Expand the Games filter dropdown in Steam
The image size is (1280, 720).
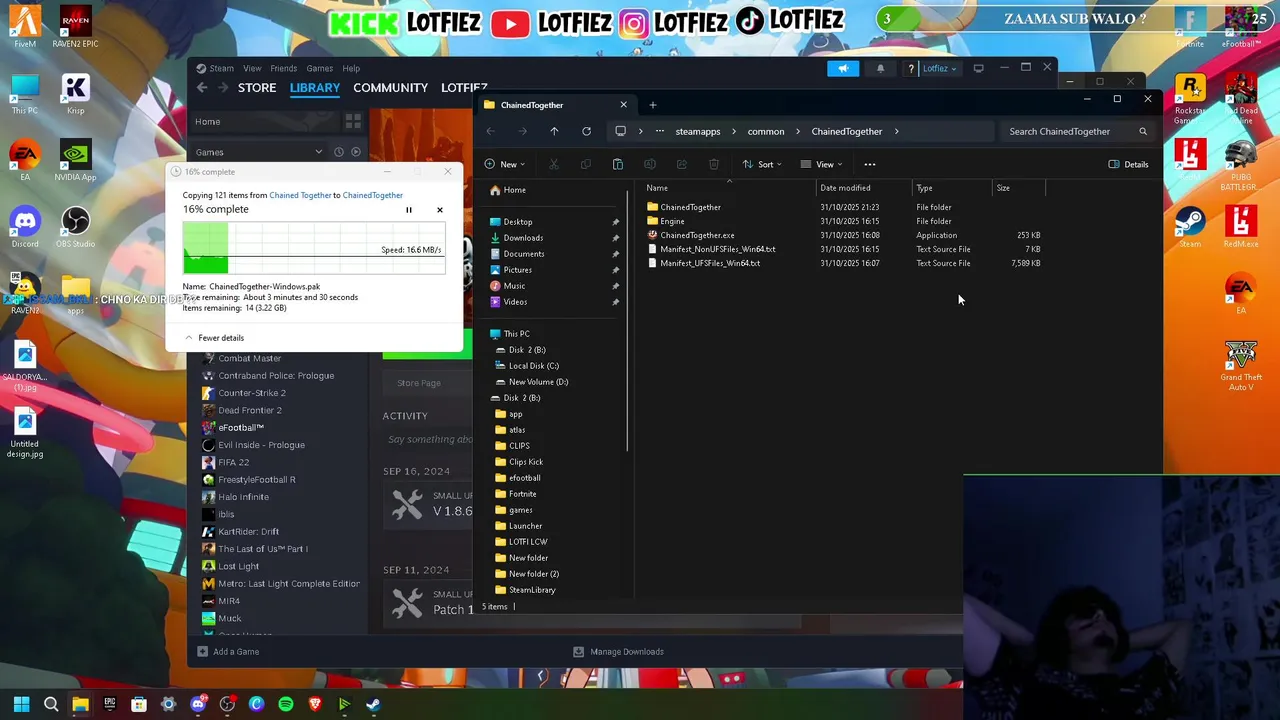tap(318, 152)
